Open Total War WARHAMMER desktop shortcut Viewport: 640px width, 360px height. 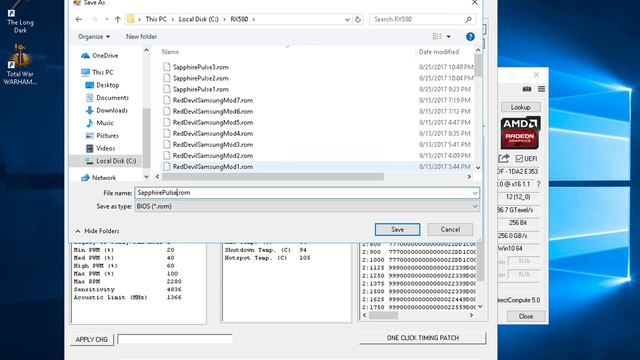[x=20, y=64]
